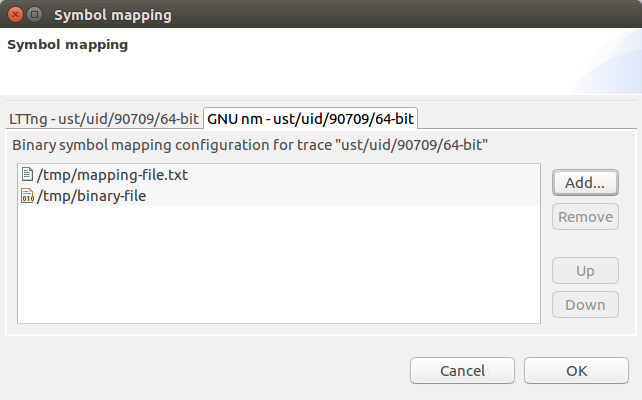Confirm the configuration with OK
Screen dimensions: 642x400
pos(576,371)
